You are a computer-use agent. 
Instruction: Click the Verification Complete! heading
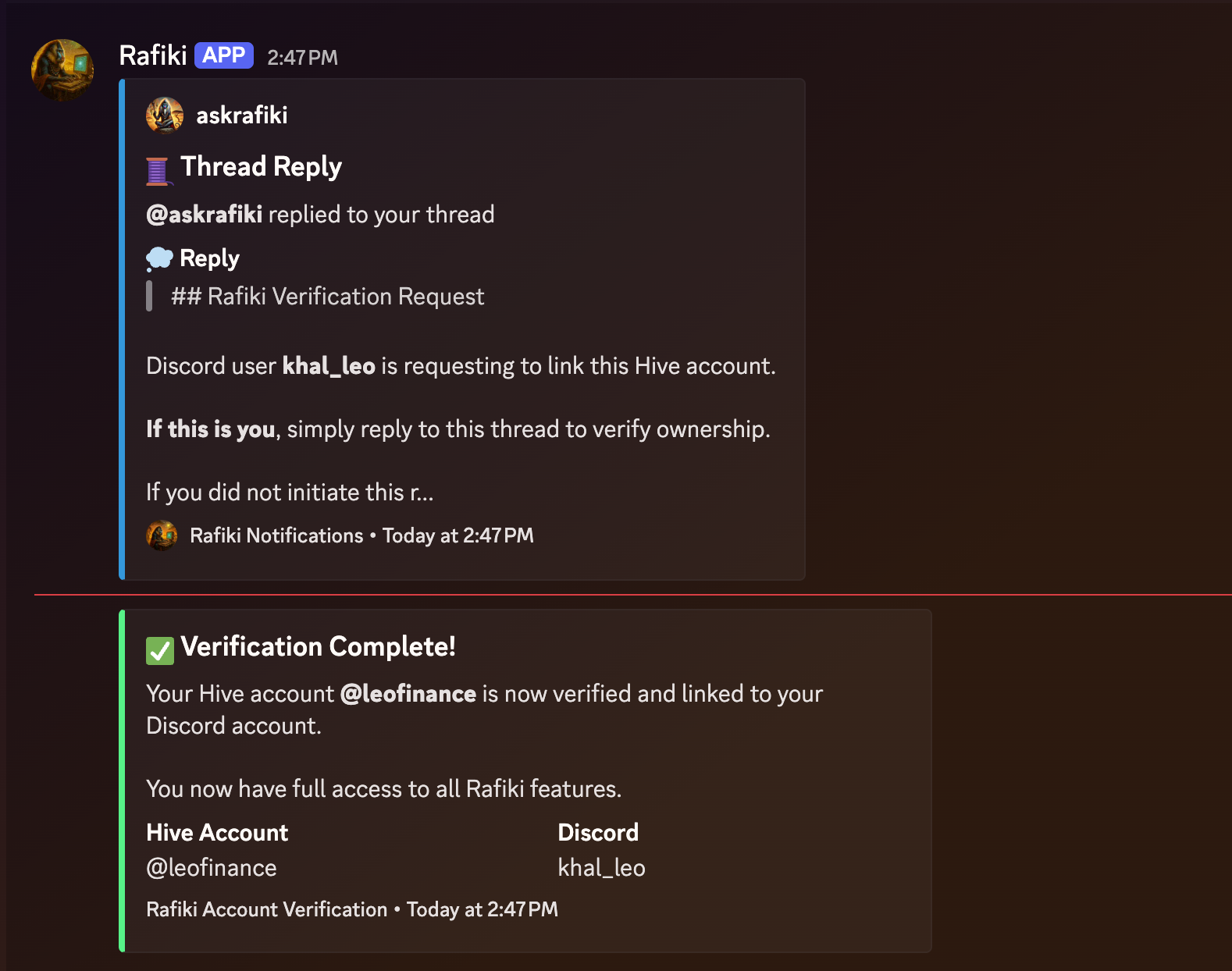318,647
